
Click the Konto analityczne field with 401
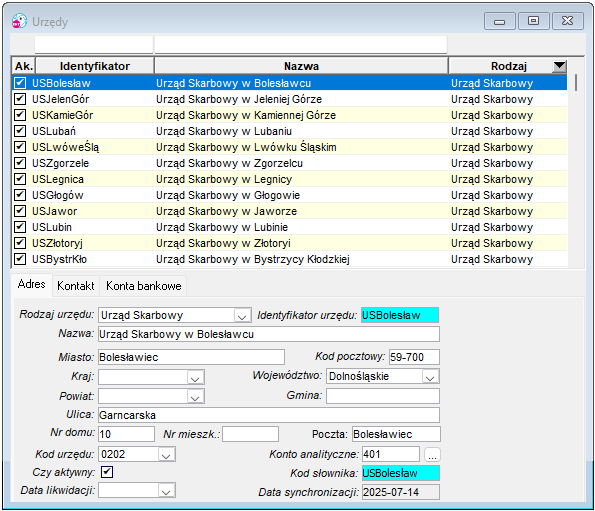[x=391, y=454]
